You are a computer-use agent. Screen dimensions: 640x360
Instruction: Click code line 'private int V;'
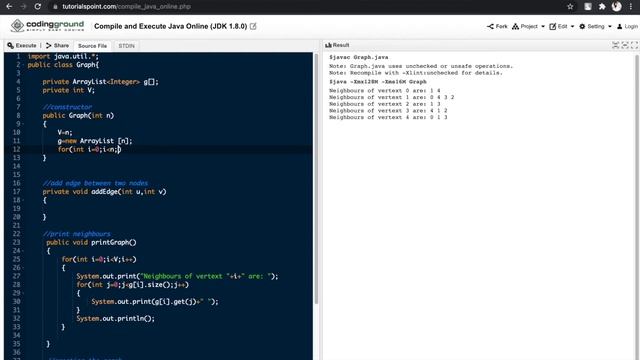(x=69, y=90)
